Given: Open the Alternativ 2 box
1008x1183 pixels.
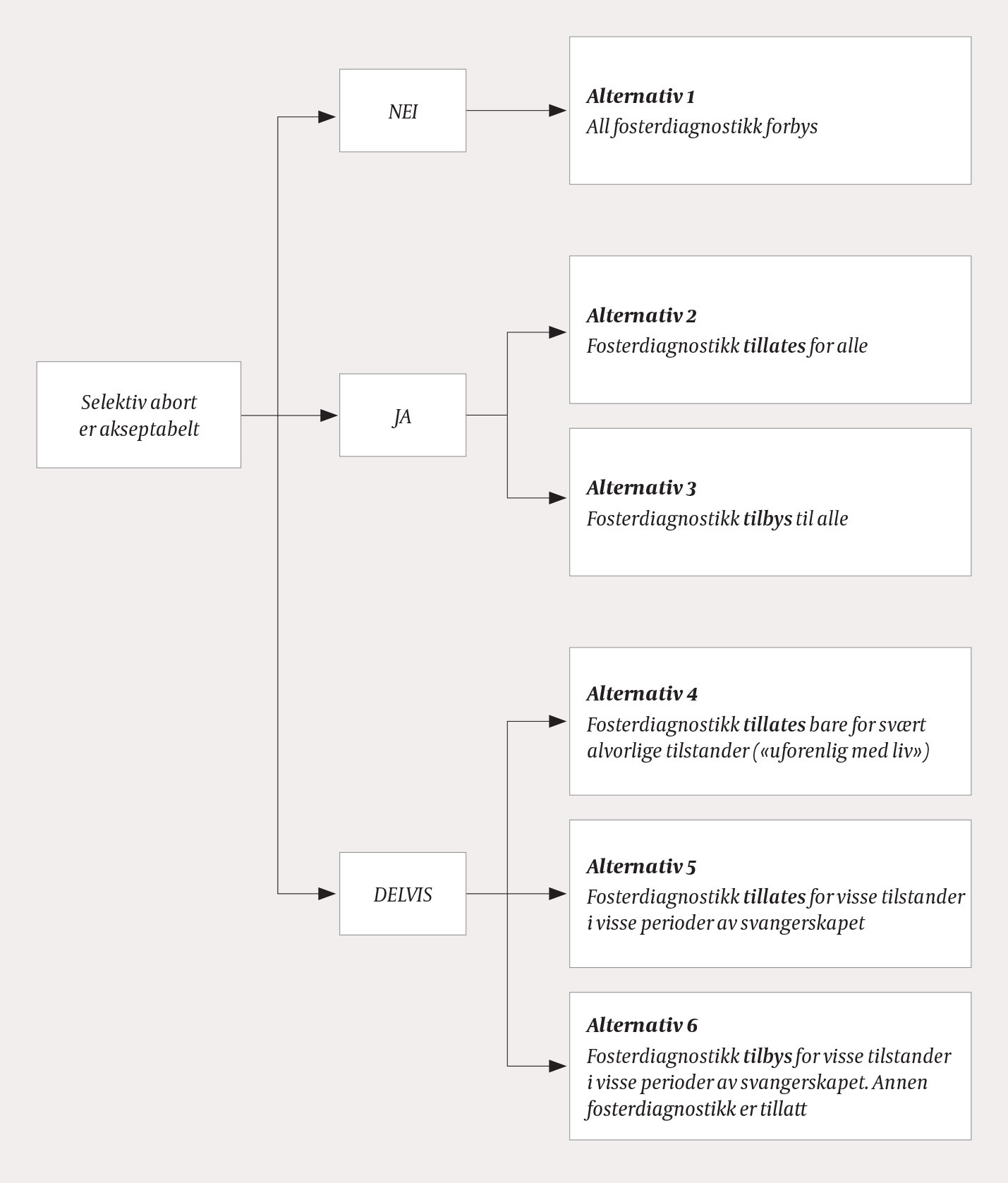Looking at the screenshot, I should pos(770,330).
